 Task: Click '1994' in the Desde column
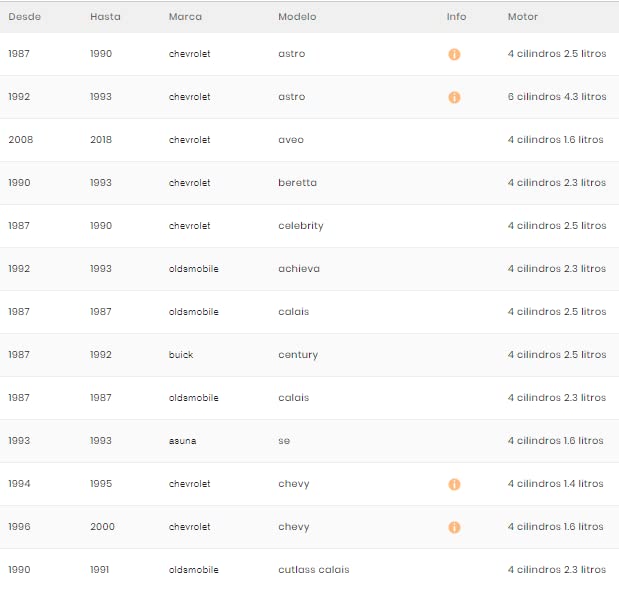pos(19,484)
